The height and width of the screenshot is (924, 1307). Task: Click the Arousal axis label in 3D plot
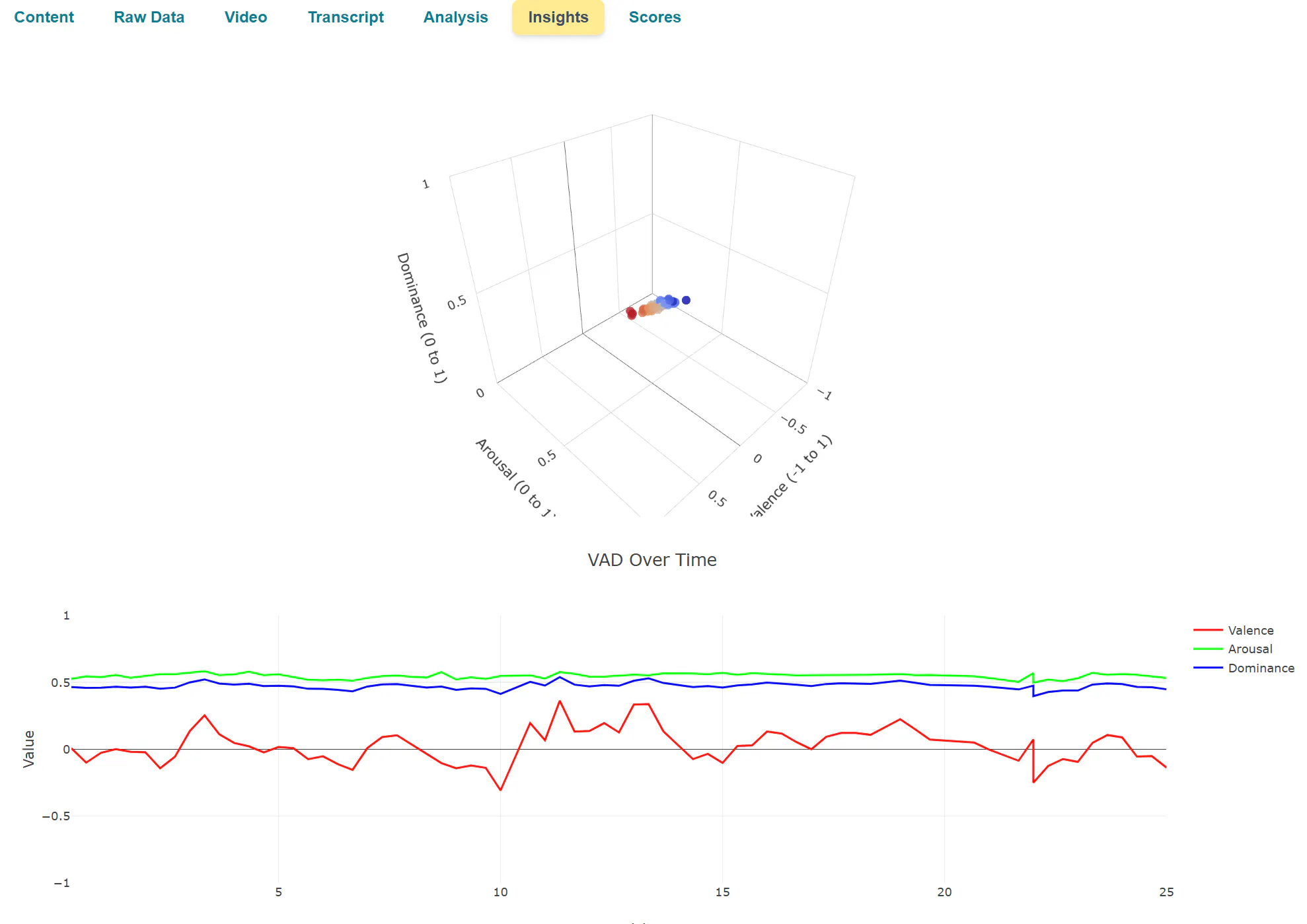tap(515, 477)
